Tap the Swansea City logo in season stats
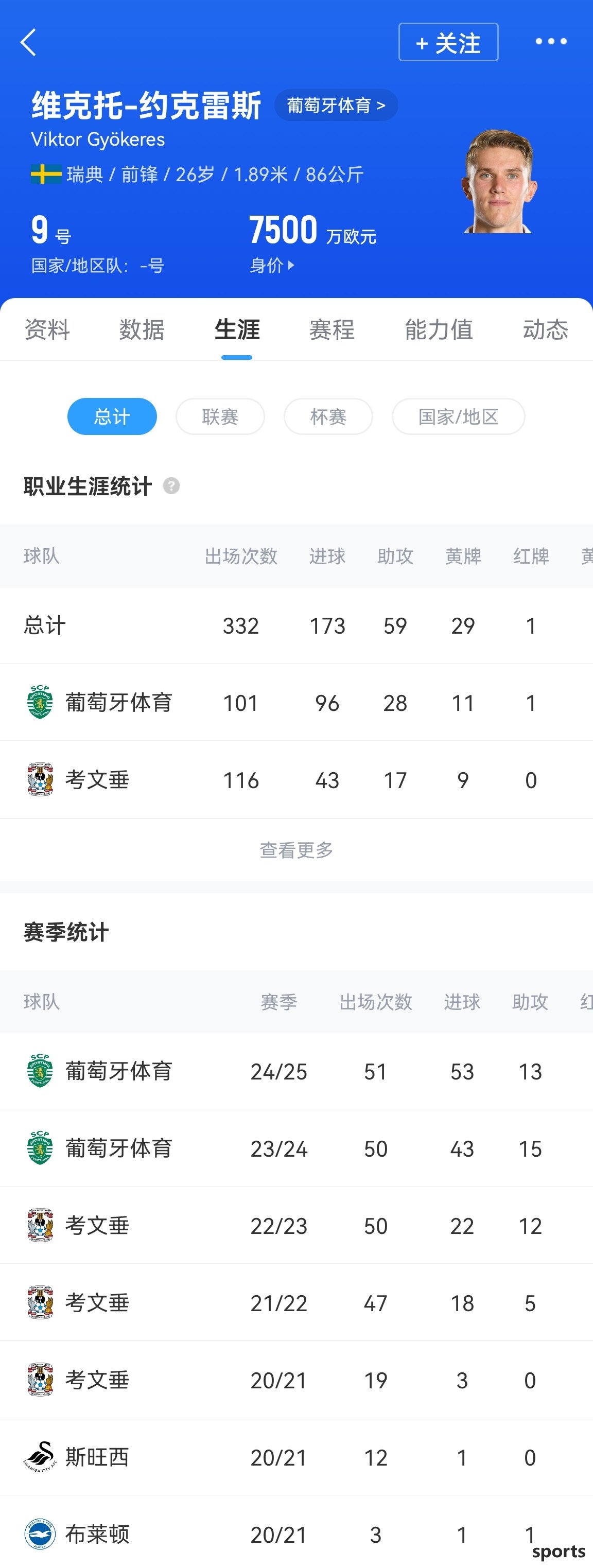Image resolution: width=593 pixels, height=1568 pixels. (40, 1457)
